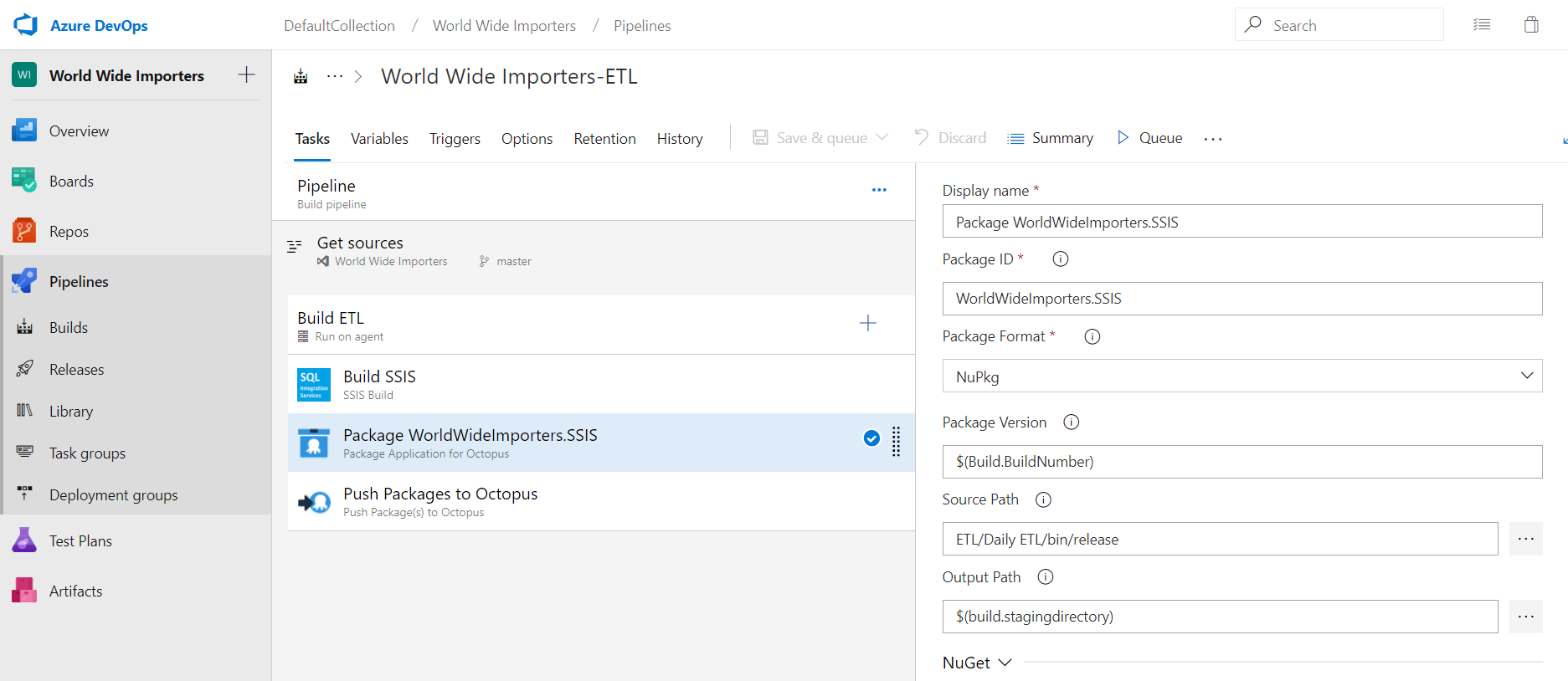Go to Artifacts in sidebar

(75, 591)
